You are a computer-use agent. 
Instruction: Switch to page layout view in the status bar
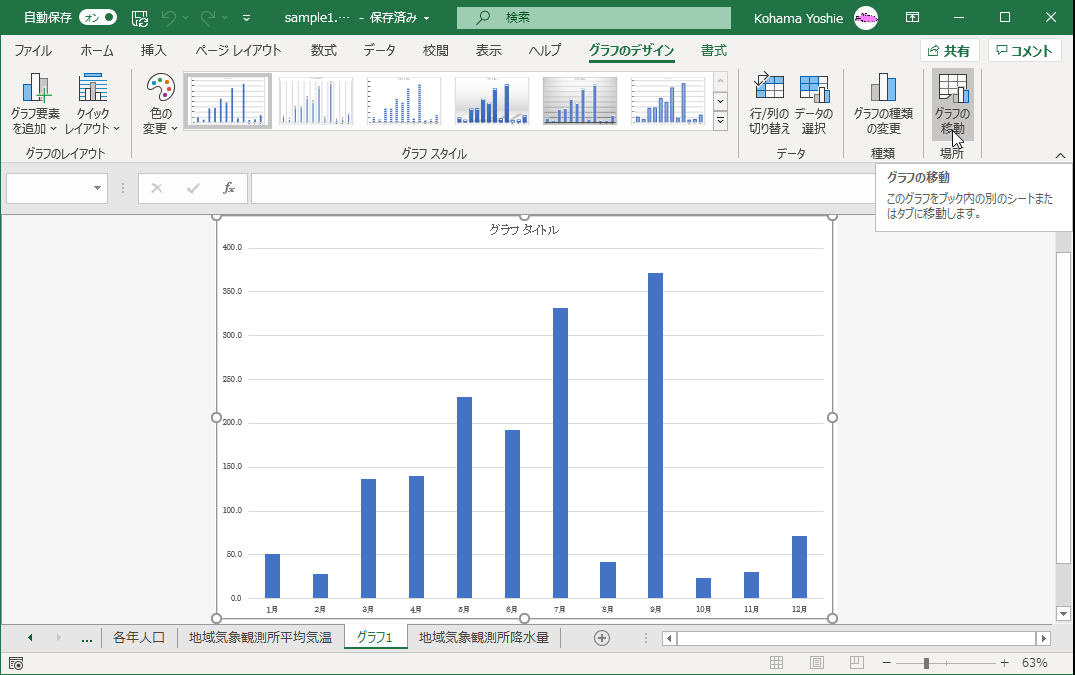817,663
